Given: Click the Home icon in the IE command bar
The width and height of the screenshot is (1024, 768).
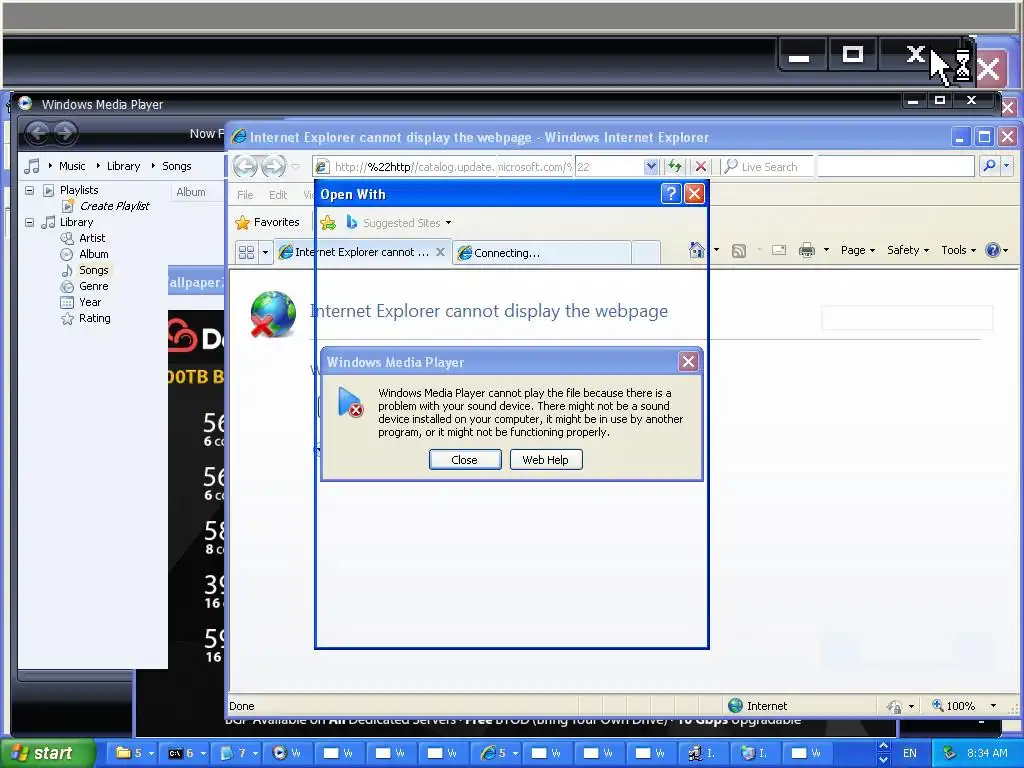Looking at the screenshot, I should 697,250.
